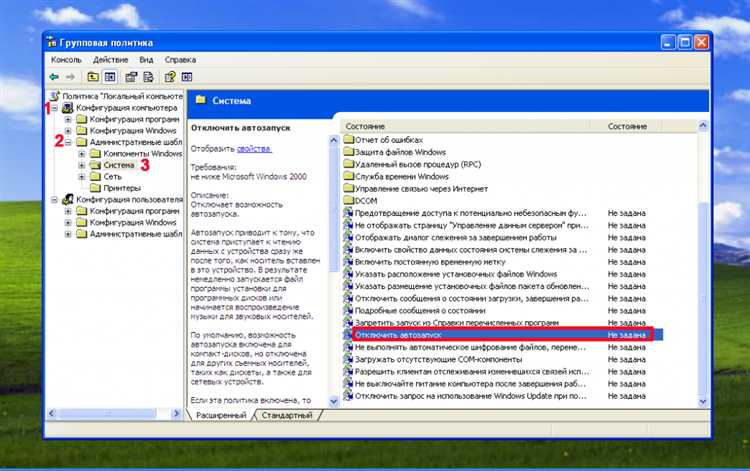
Task: Click the Help toolbar icon with question mark
Action: (x=170, y=77)
